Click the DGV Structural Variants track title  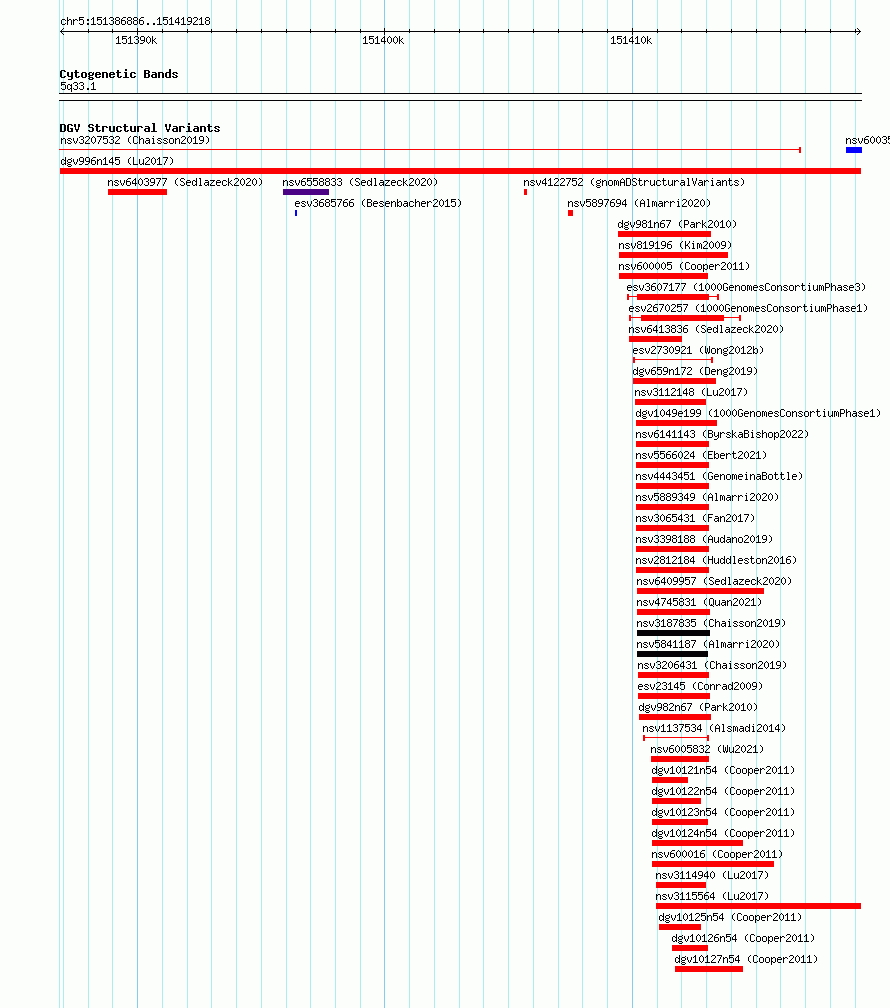(140, 129)
